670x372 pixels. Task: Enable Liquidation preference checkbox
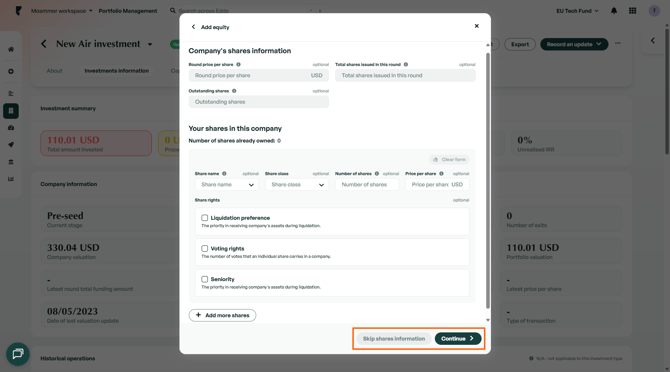pyautogui.click(x=205, y=218)
